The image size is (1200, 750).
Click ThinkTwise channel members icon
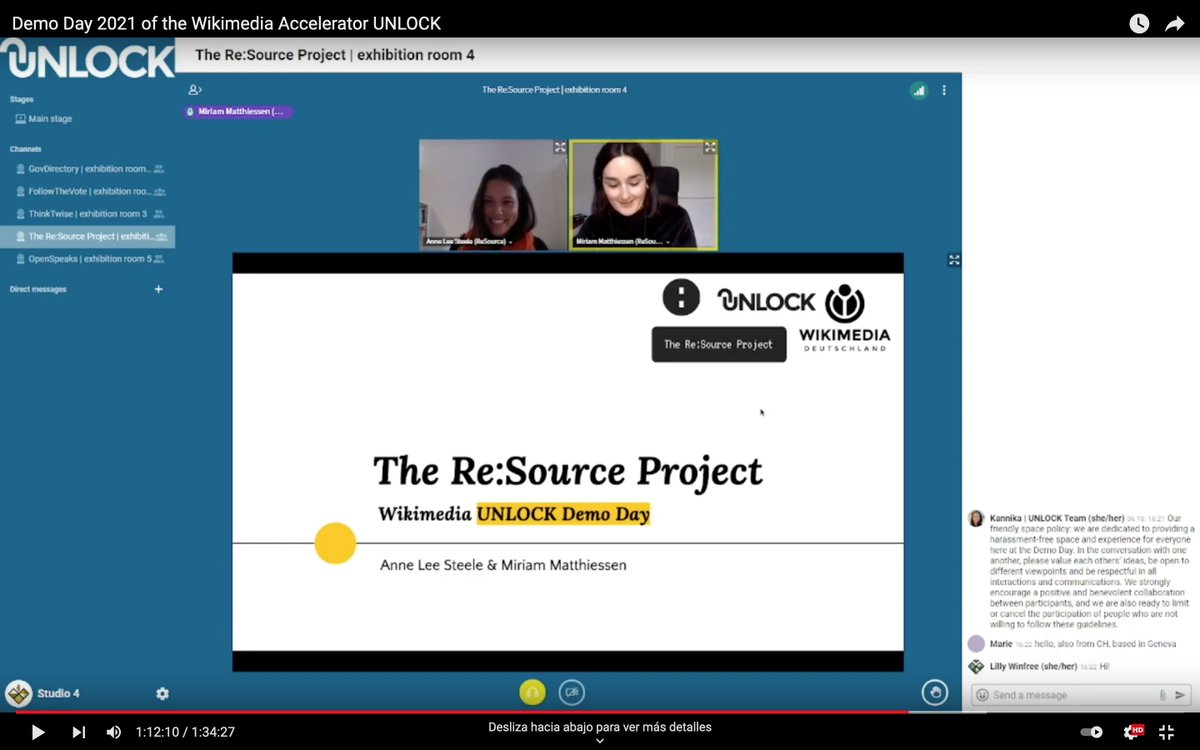159,214
